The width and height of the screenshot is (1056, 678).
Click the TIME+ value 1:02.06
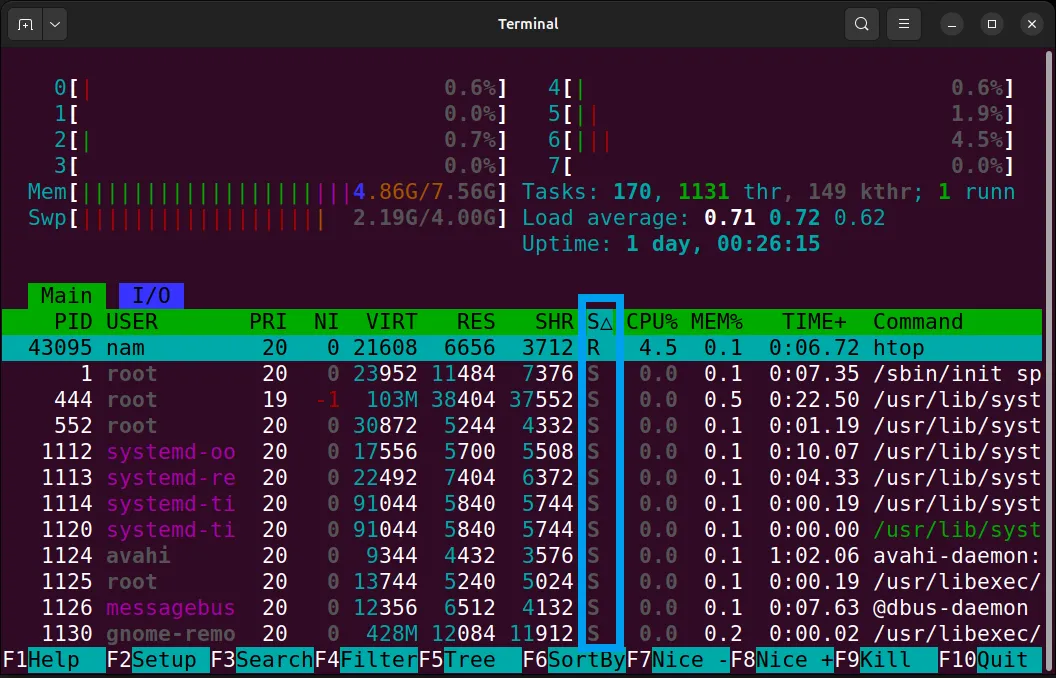[814, 556]
